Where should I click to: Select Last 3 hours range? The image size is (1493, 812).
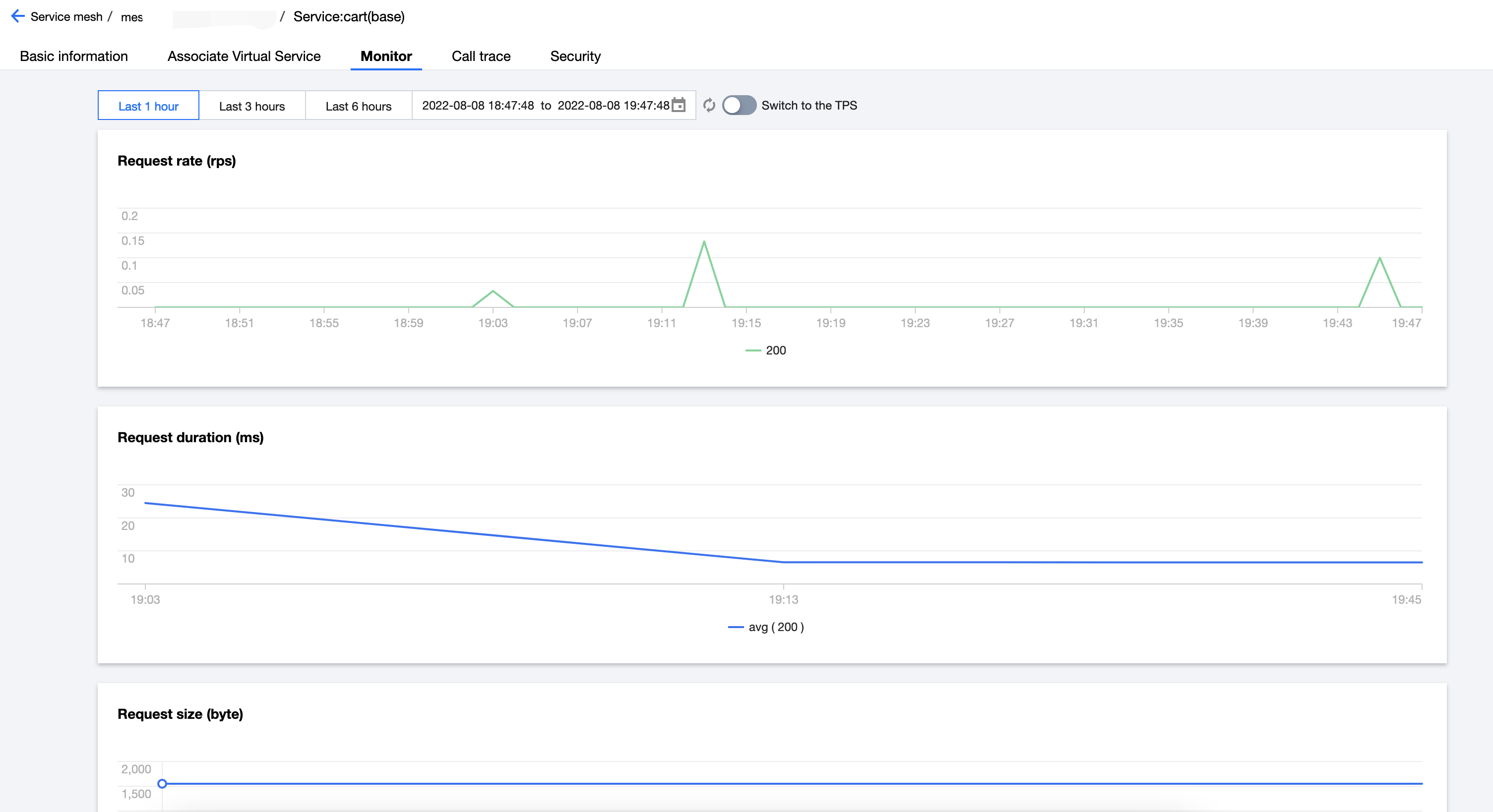(251, 106)
